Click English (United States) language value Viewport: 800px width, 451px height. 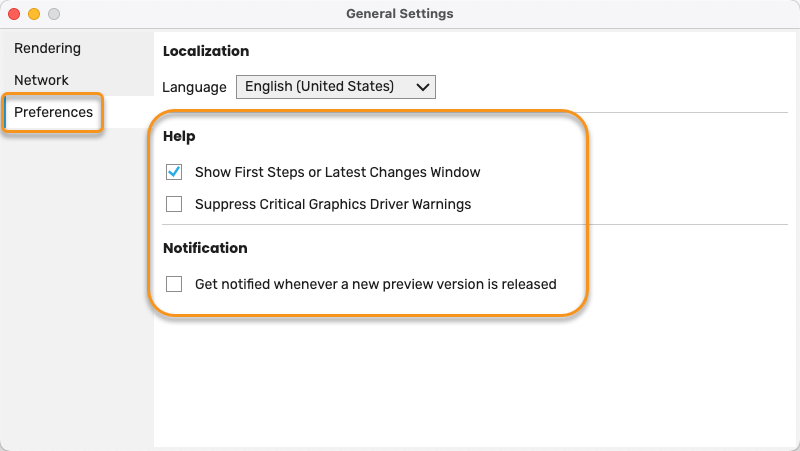pos(319,86)
